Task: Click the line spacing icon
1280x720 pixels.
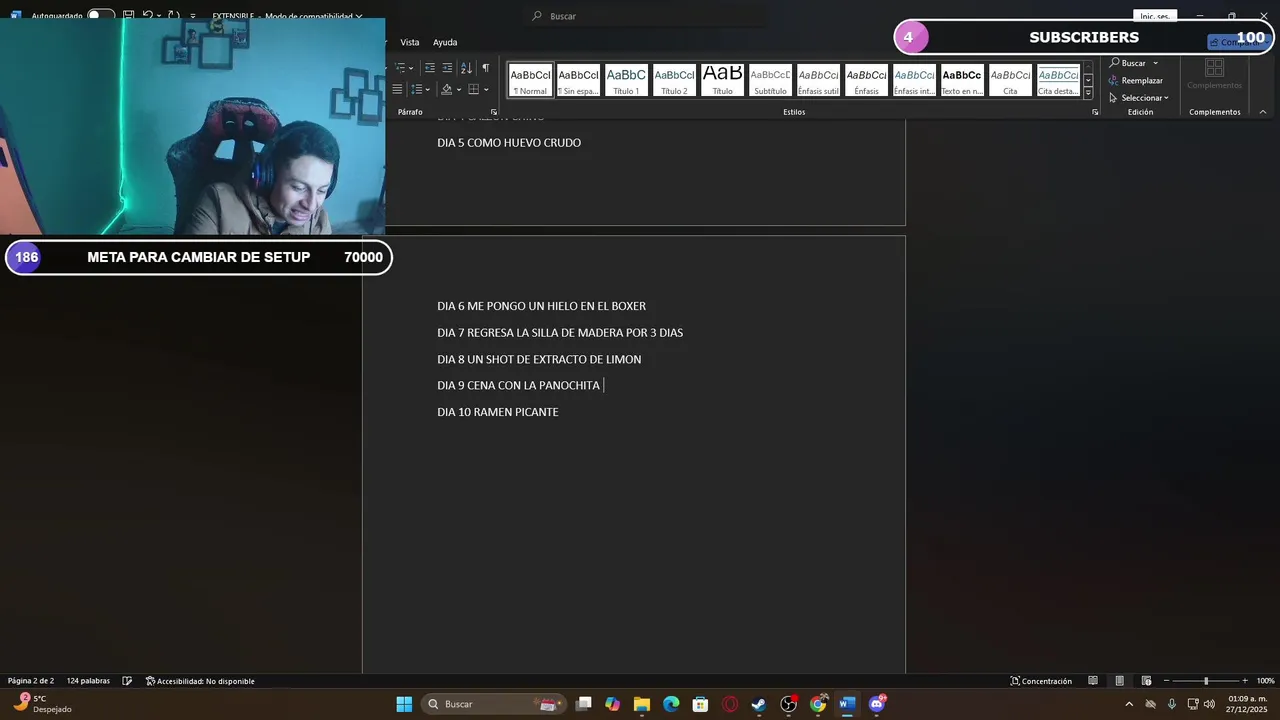Action: pyautogui.click(x=416, y=90)
